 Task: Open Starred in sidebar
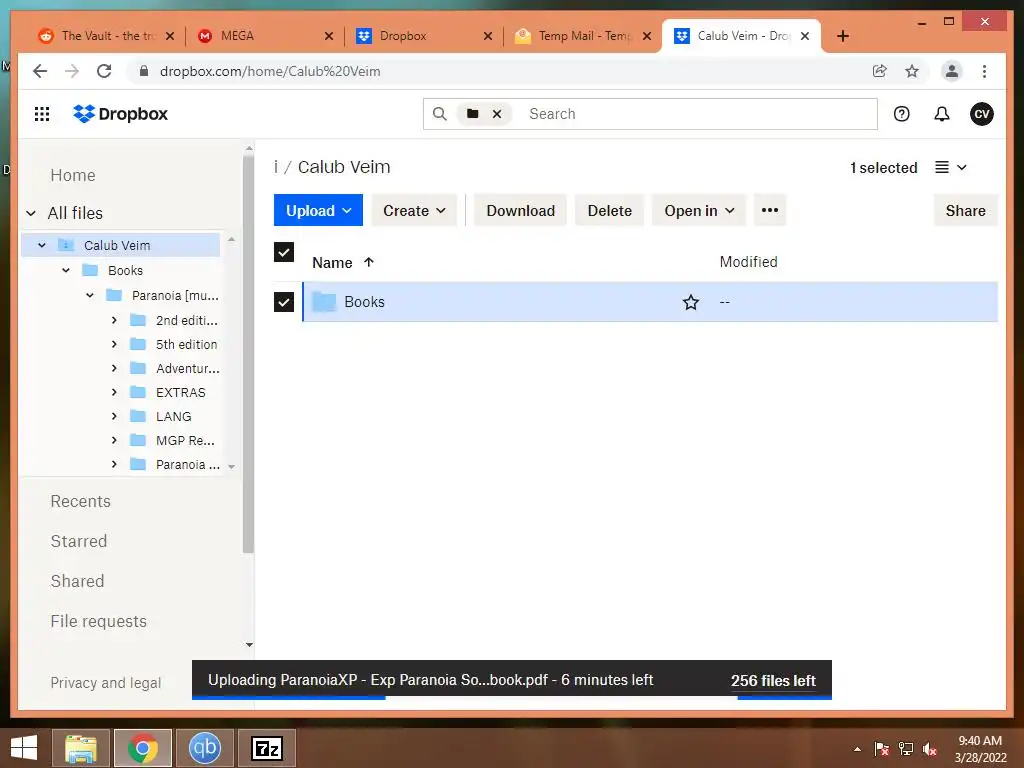[x=78, y=541]
